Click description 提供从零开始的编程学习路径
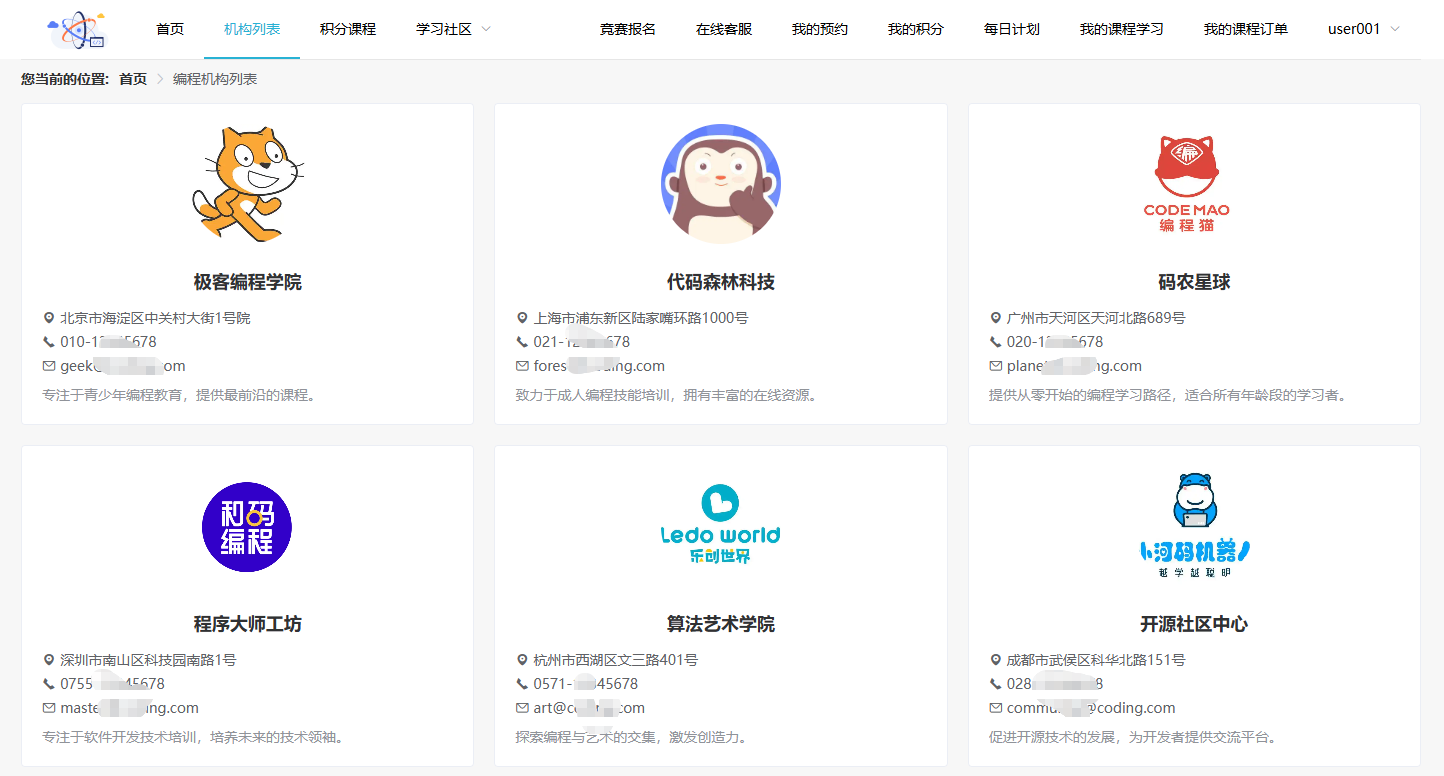Viewport: 1444px width, 776px height. pyautogui.click(x=1168, y=395)
